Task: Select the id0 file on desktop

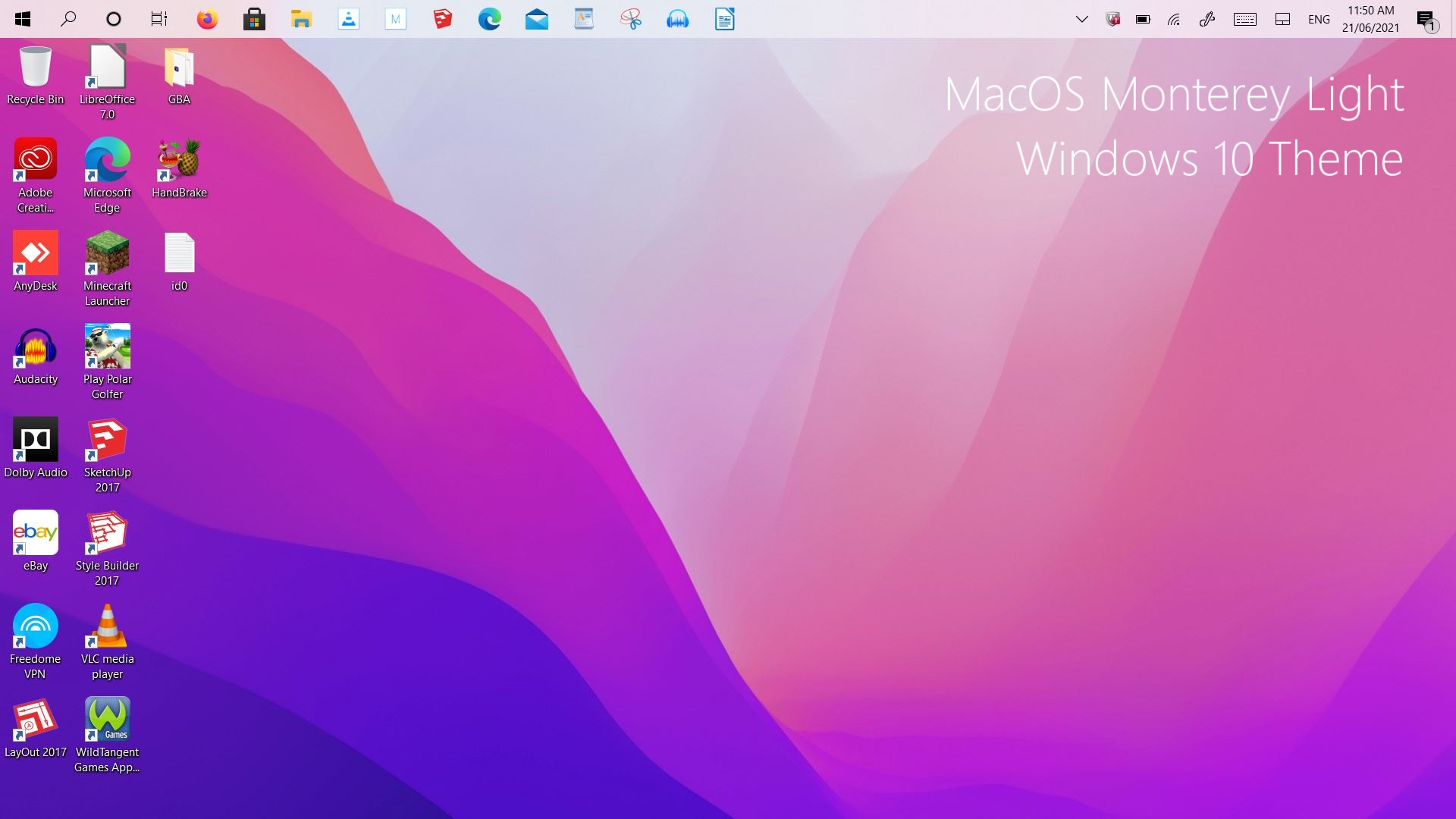Action: pyautogui.click(x=179, y=262)
